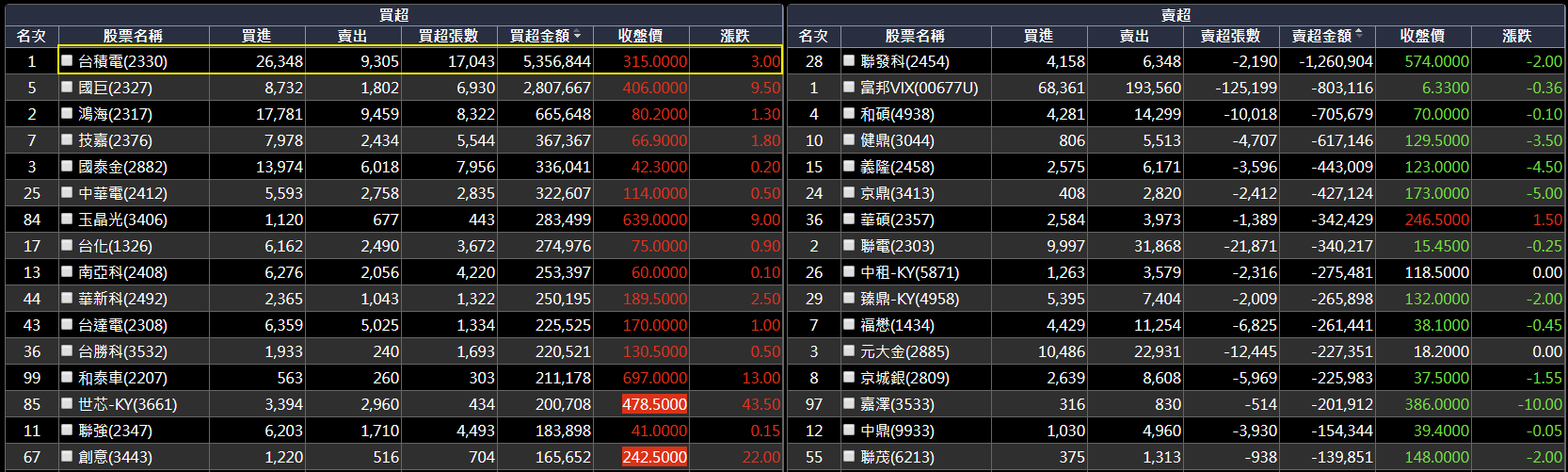Click the stock name 南亞科(2408)
1568x472 pixels.
(x=122, y=272)
